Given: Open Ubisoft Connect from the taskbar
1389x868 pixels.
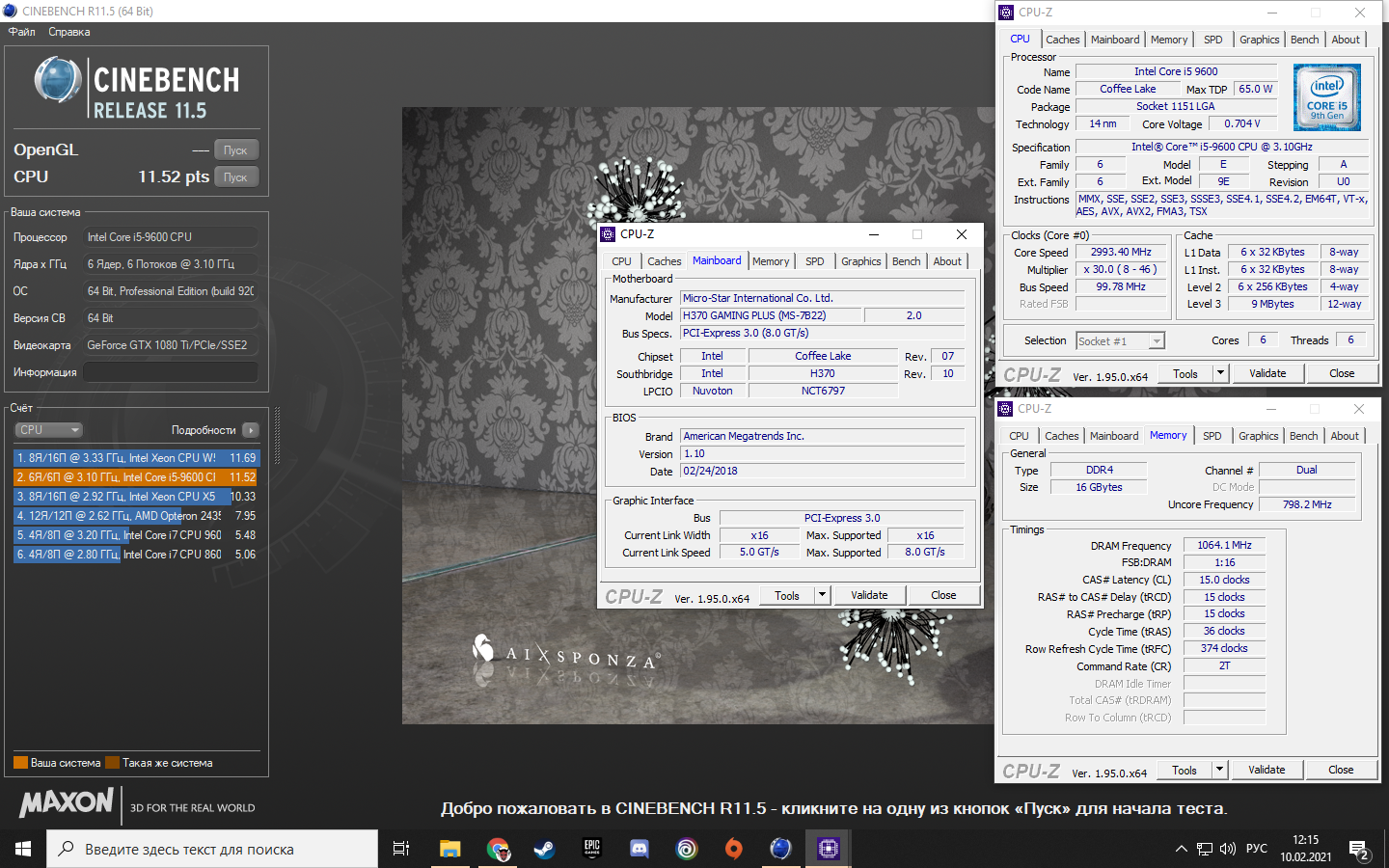Looking at the screenshot, I should coord(687,849).
